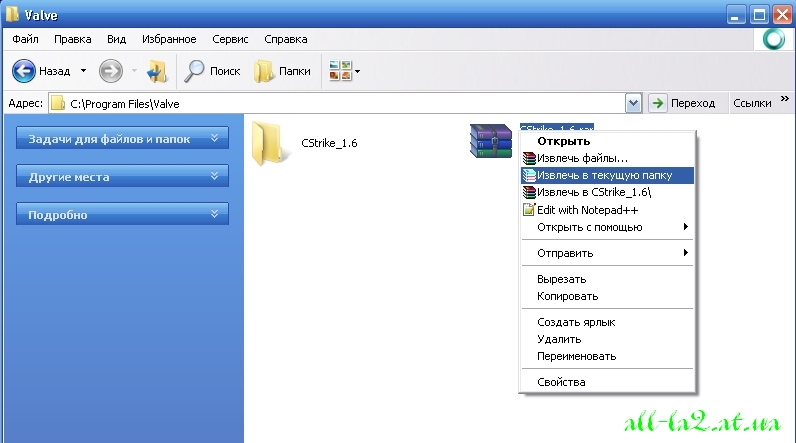The height and width of the screenshot is (443, 796).
Task: Choose 'Переименовать' entry
Action: tap(607, 356)
